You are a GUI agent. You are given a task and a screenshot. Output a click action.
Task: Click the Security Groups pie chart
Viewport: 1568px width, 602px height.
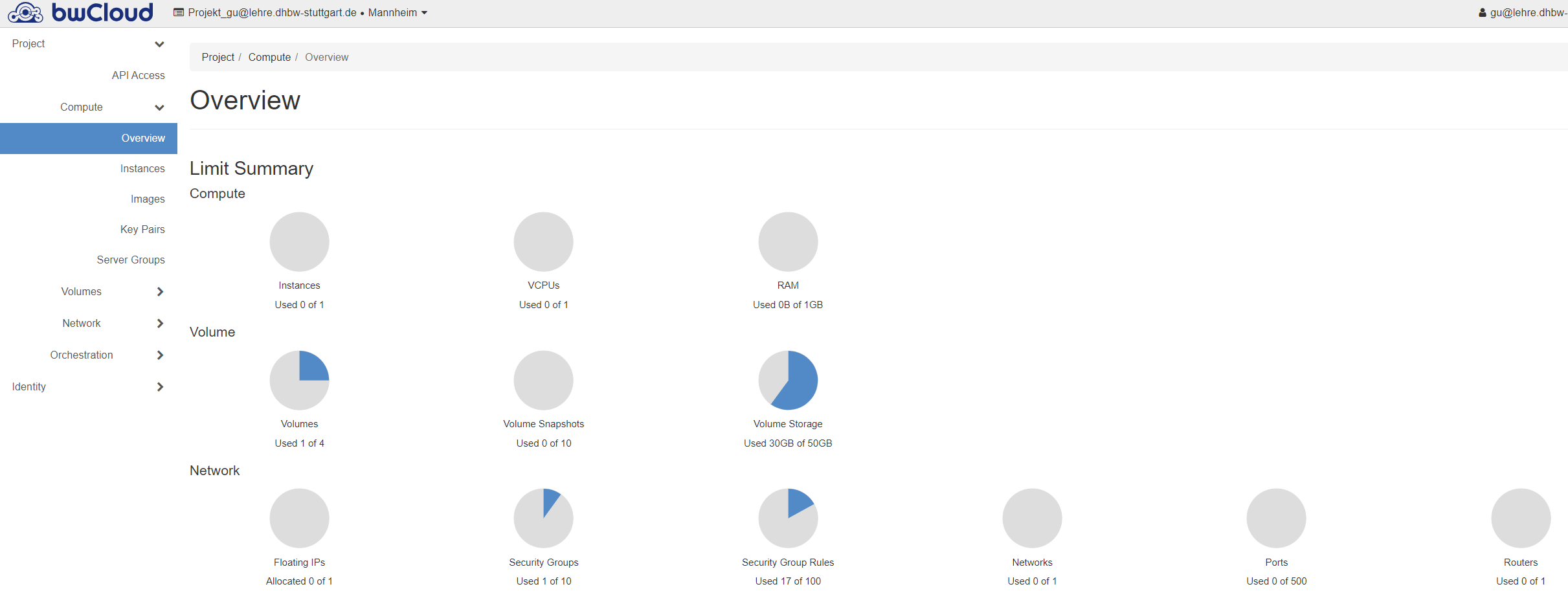pyautogui.click(x=543, y=518)
